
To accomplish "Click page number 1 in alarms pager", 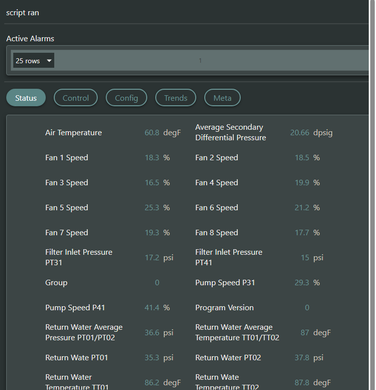I will [200, 61].
